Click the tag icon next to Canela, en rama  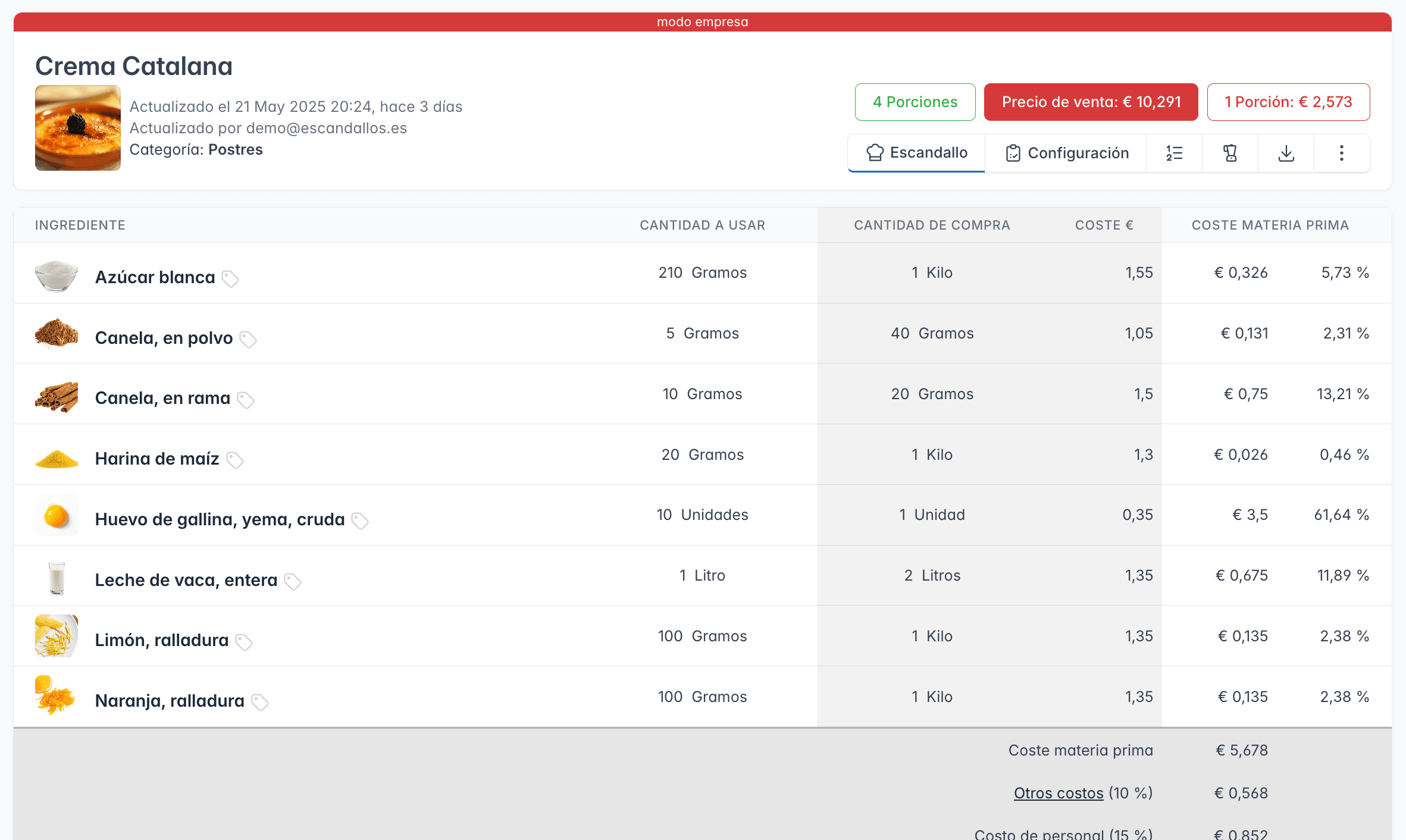[x=246, y=400]
